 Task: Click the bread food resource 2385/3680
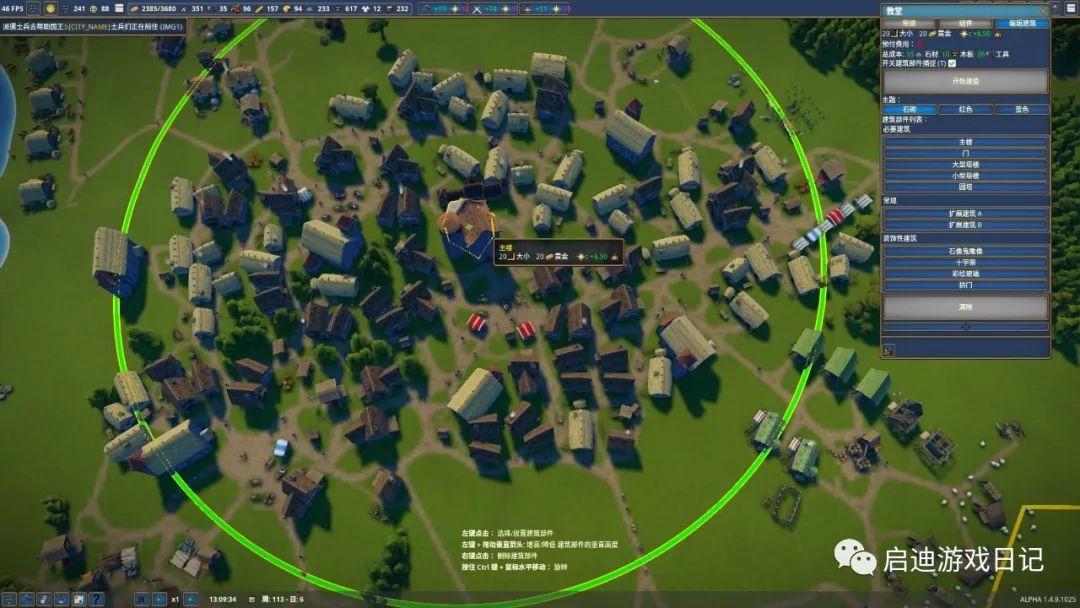(x=154, y=8)
